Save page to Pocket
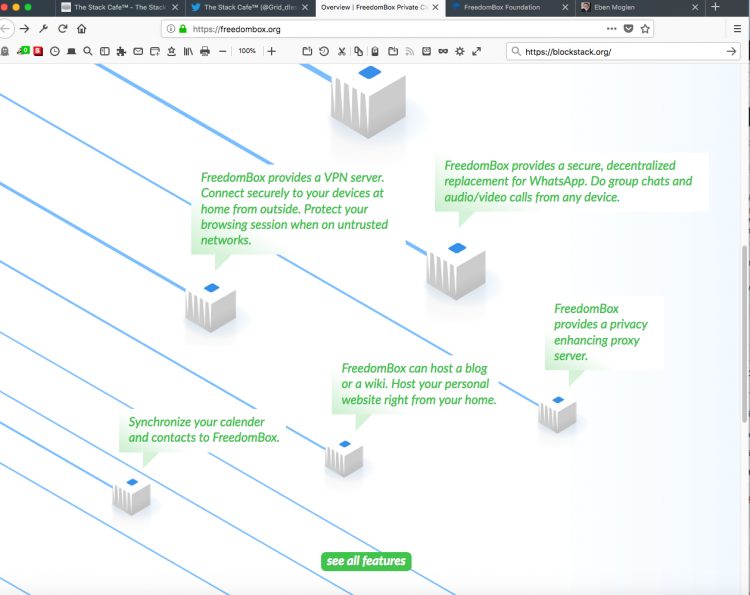The image size is (750, 595). tap(629, 29)
